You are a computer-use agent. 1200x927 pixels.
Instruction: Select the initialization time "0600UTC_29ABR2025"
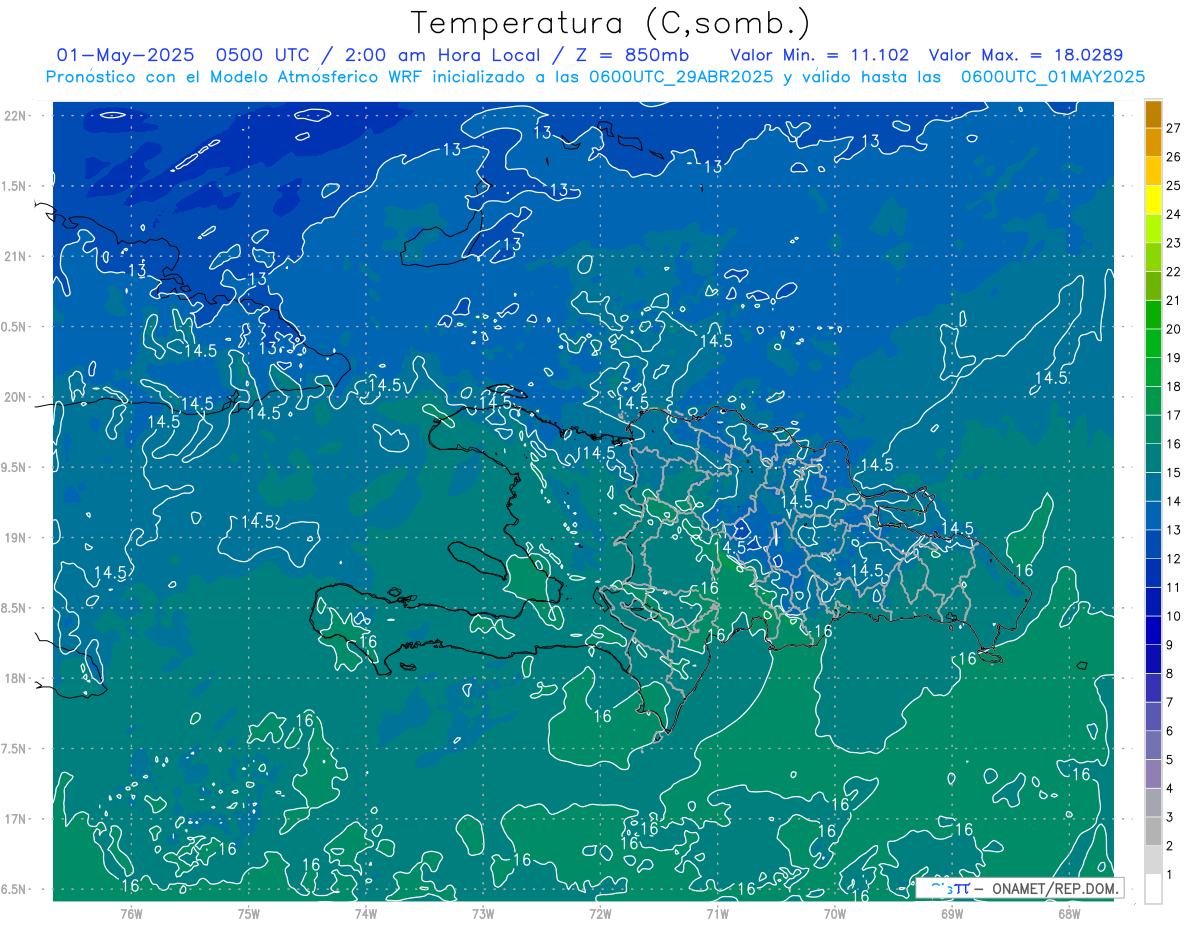681,77
